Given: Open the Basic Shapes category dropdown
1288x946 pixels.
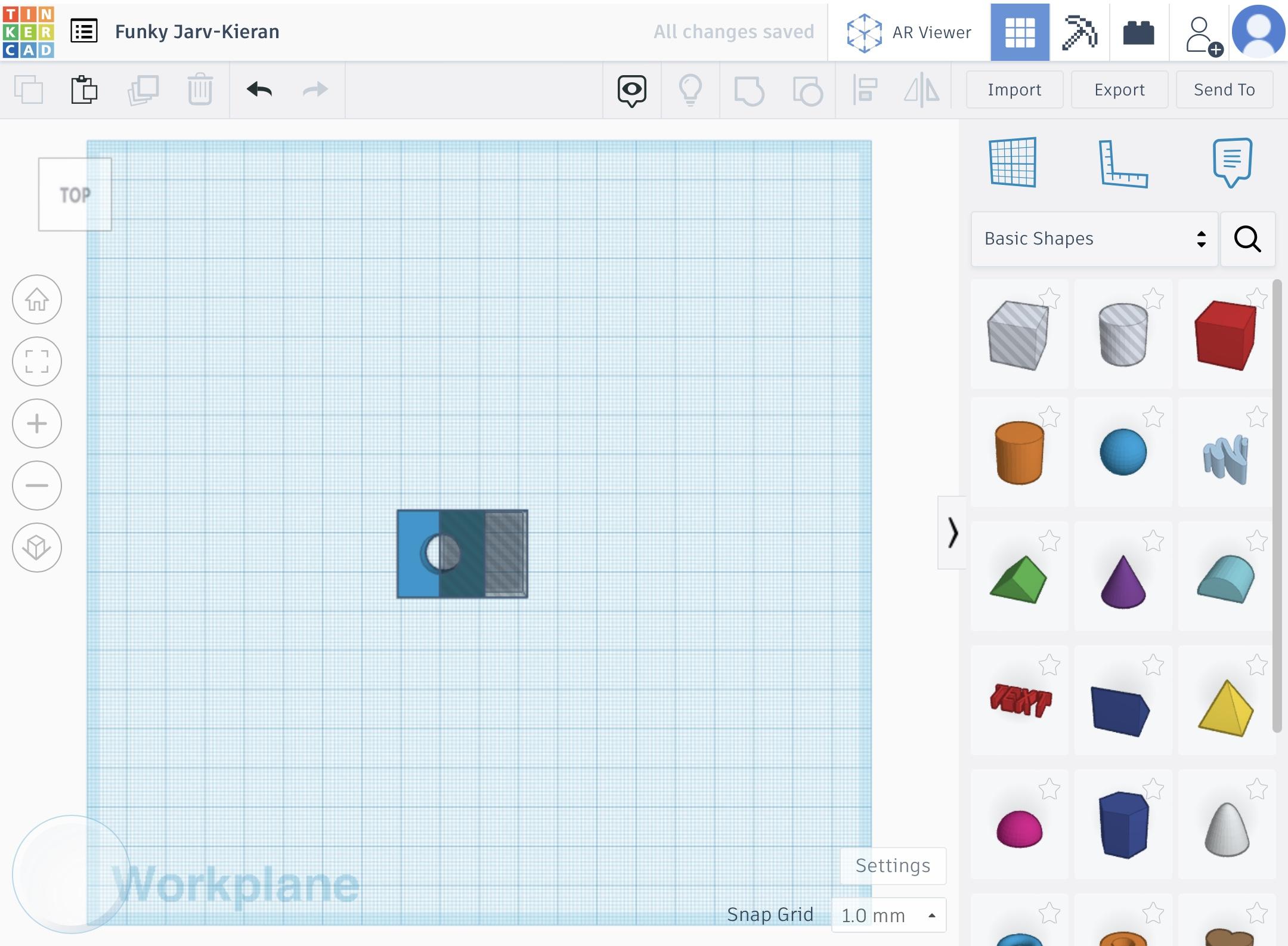Looking at the screenshot, I should click(1094, 239).
